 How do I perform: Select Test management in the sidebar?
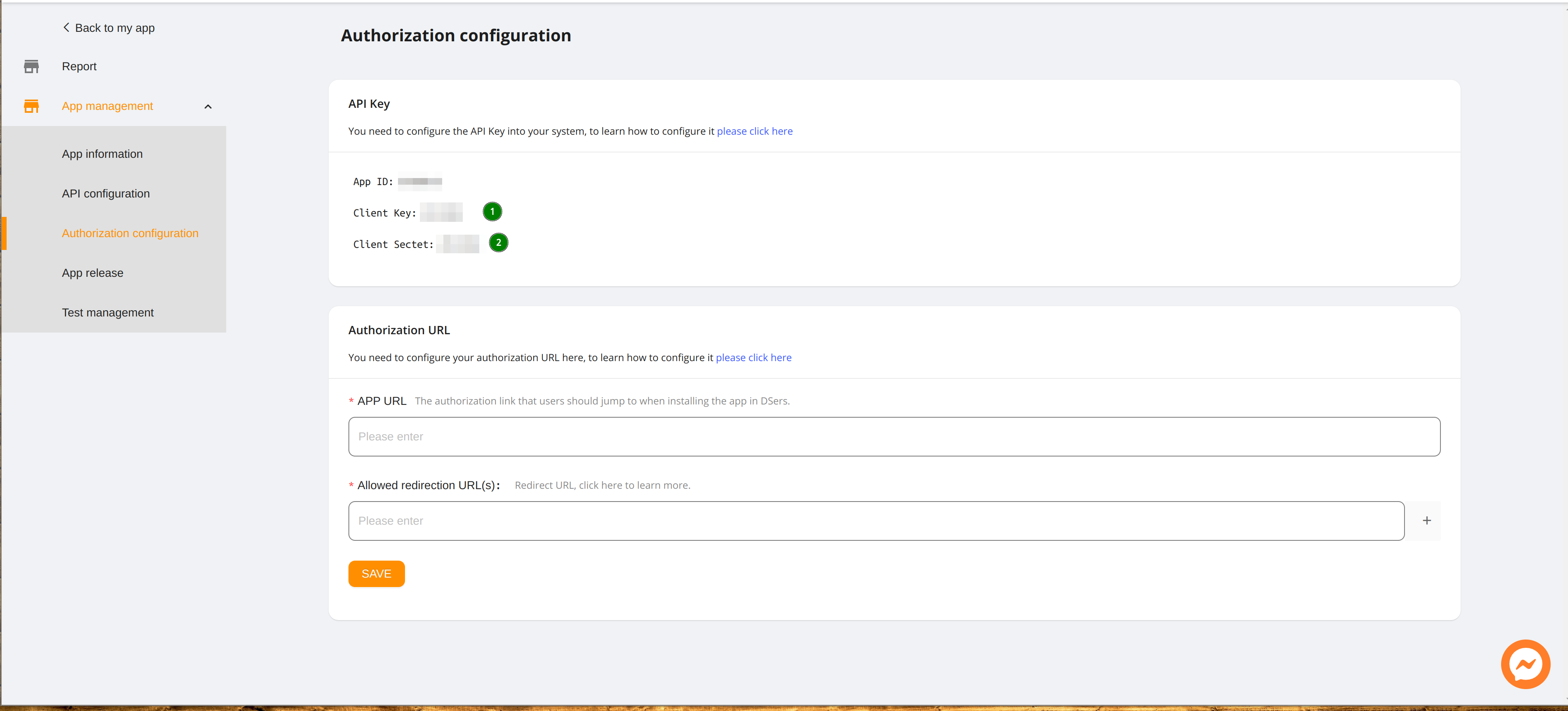pos(107,312)
